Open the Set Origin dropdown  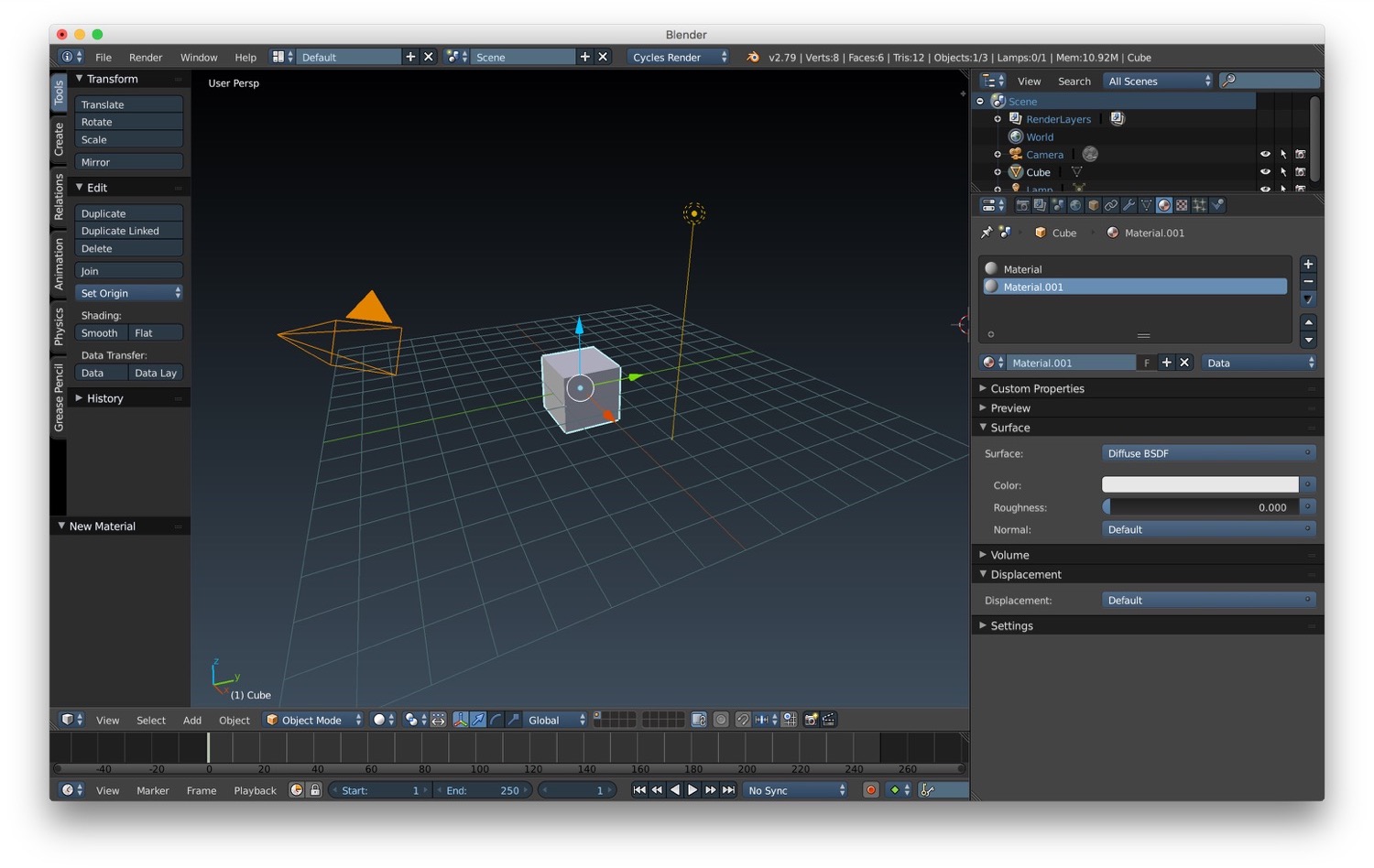[x=128, y=293]
